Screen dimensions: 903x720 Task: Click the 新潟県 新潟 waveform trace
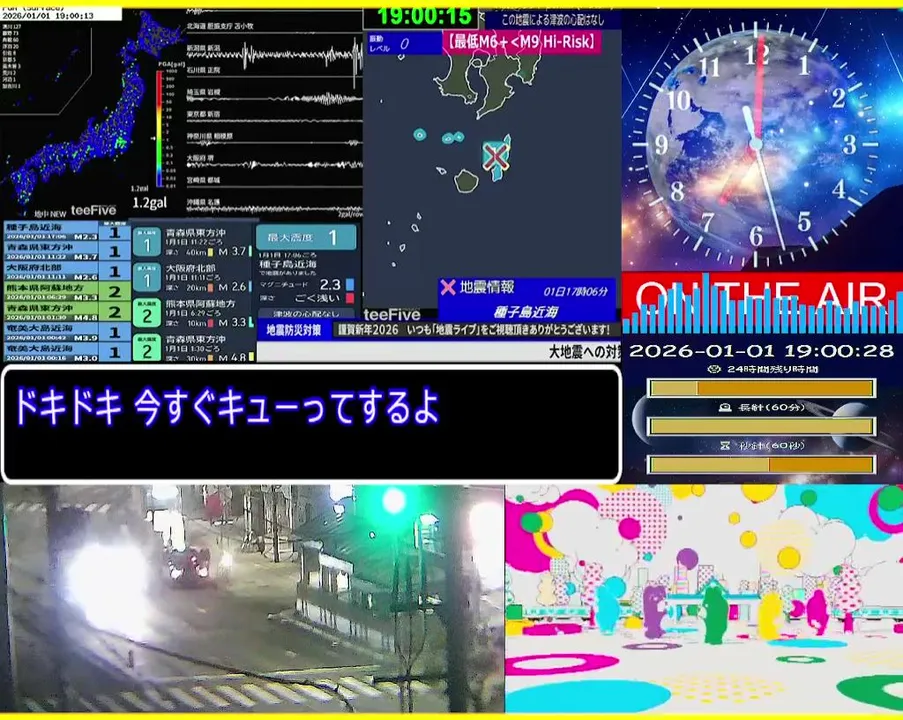click(275, 56)
